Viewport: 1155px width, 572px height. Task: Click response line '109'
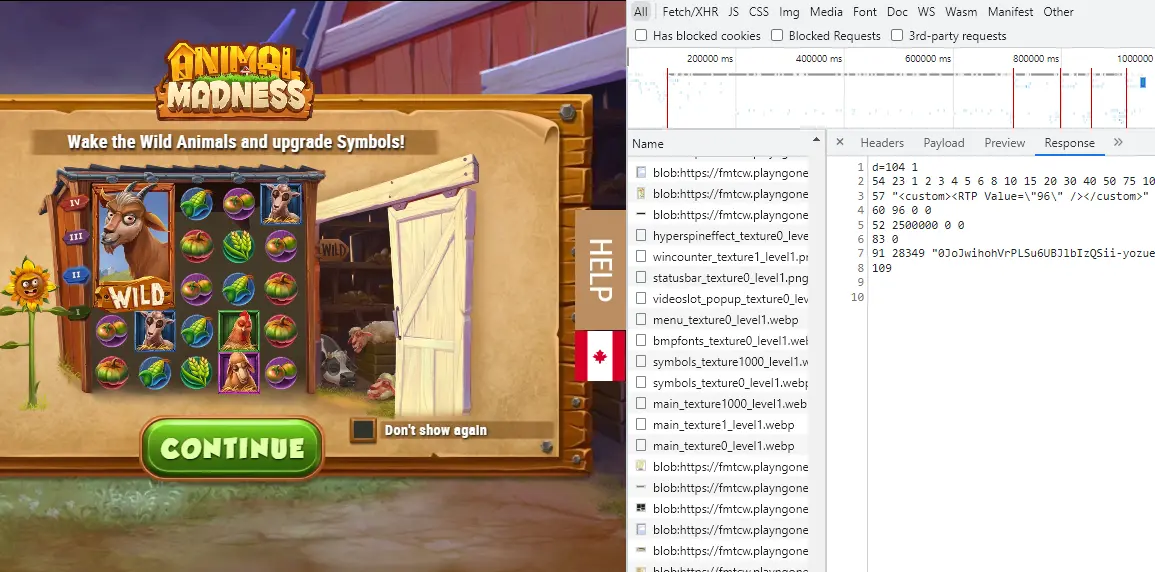(882, 268)
